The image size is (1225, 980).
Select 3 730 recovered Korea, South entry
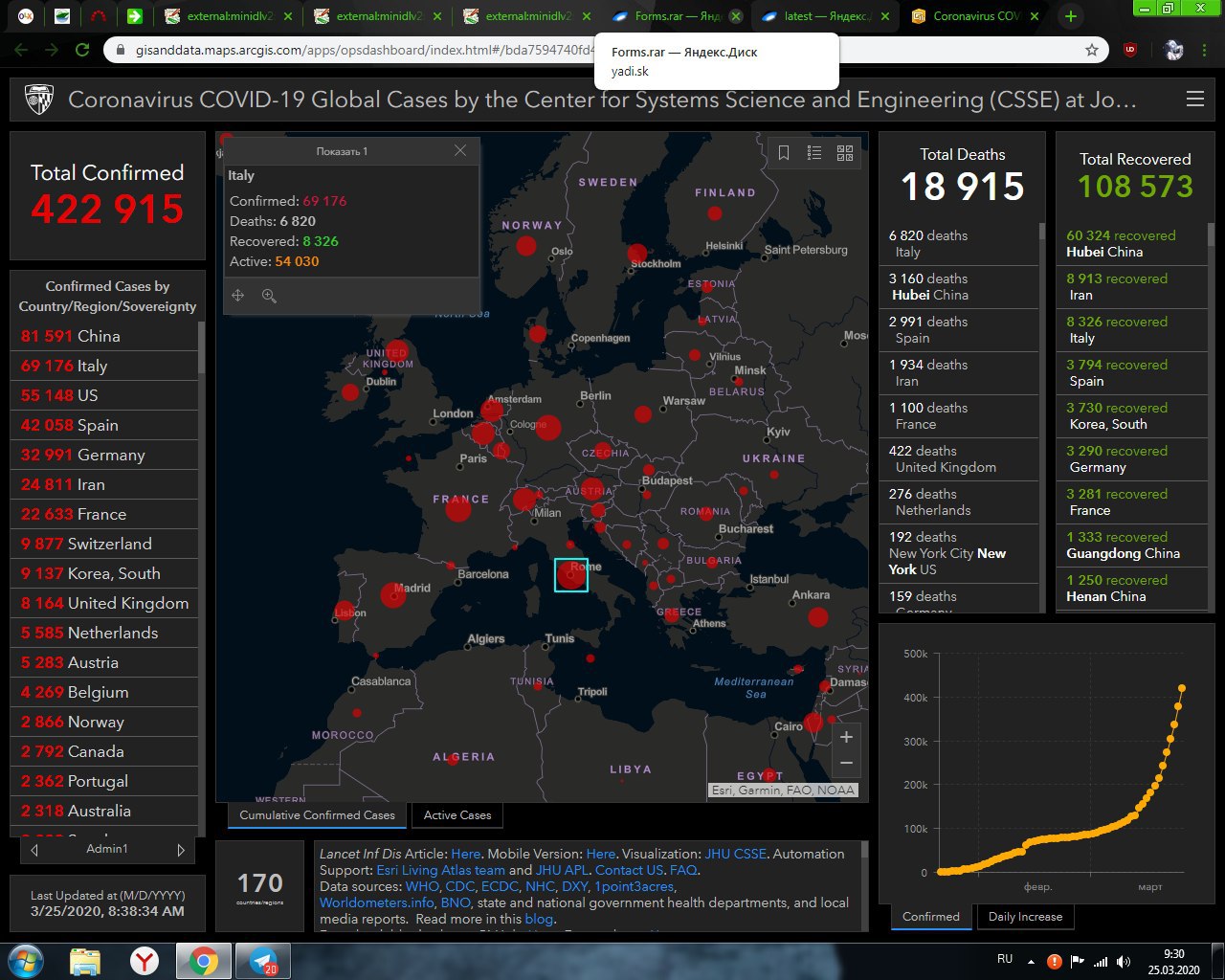pyautogui.click(x=1131, y=415)
